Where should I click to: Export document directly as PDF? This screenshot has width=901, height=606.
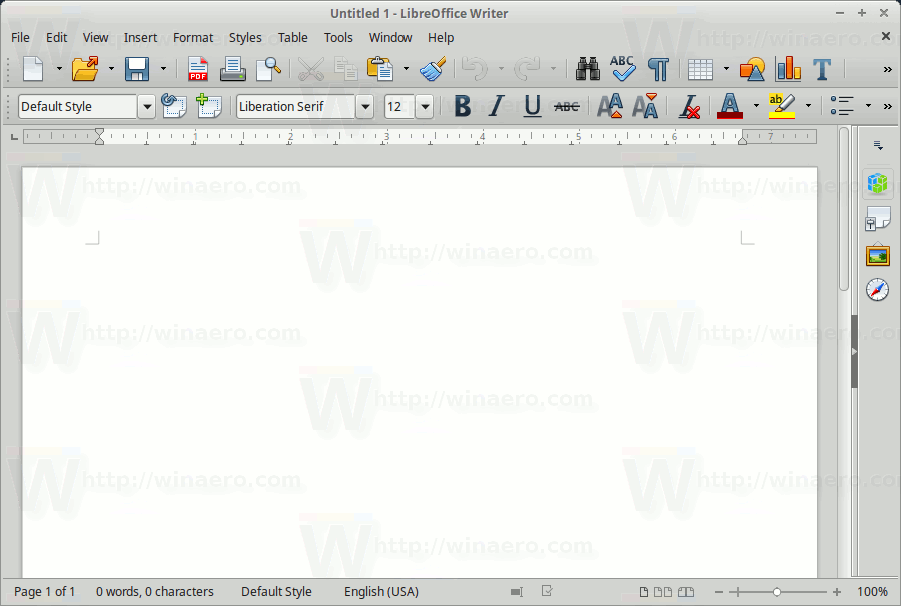coord(197,69)
